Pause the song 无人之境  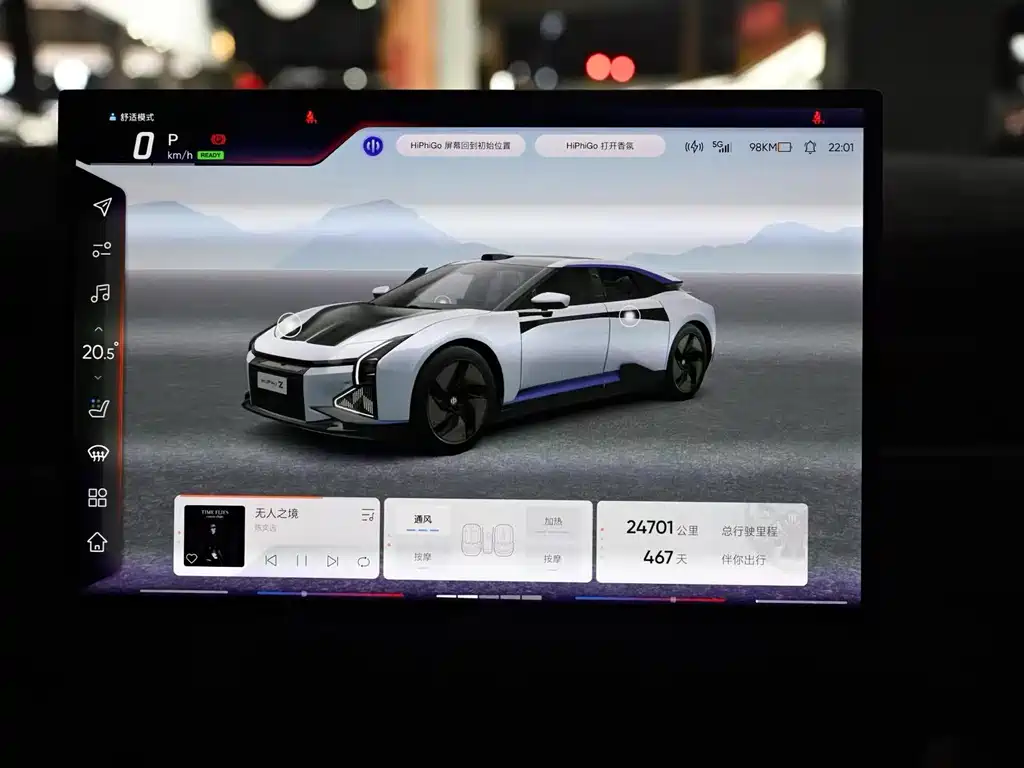pos(302,560)
